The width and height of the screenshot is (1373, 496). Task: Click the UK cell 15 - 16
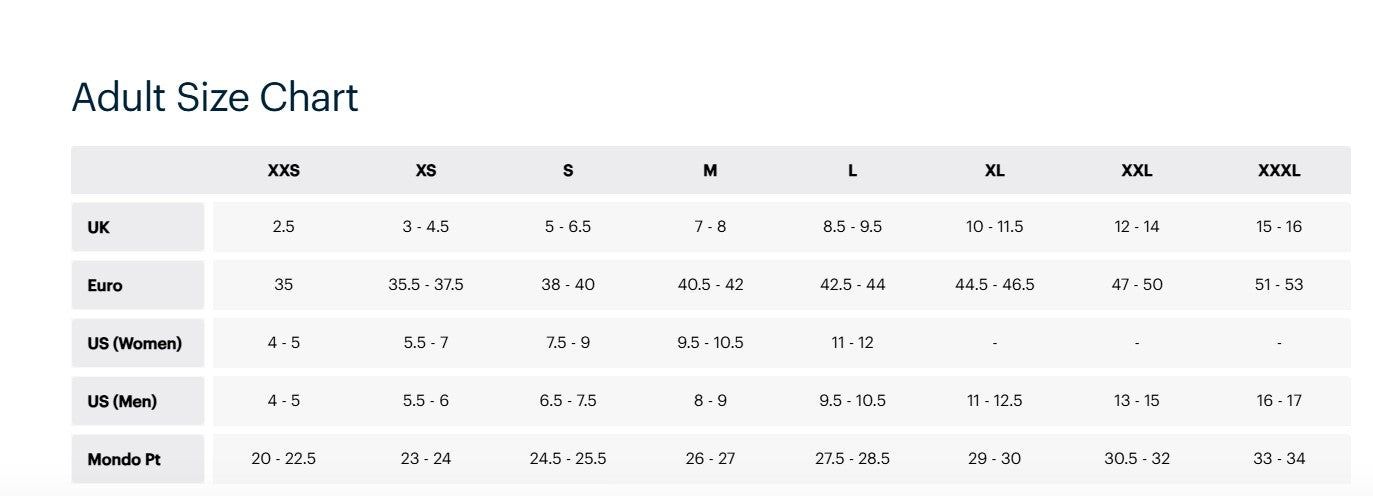[x=1279, y=227]
